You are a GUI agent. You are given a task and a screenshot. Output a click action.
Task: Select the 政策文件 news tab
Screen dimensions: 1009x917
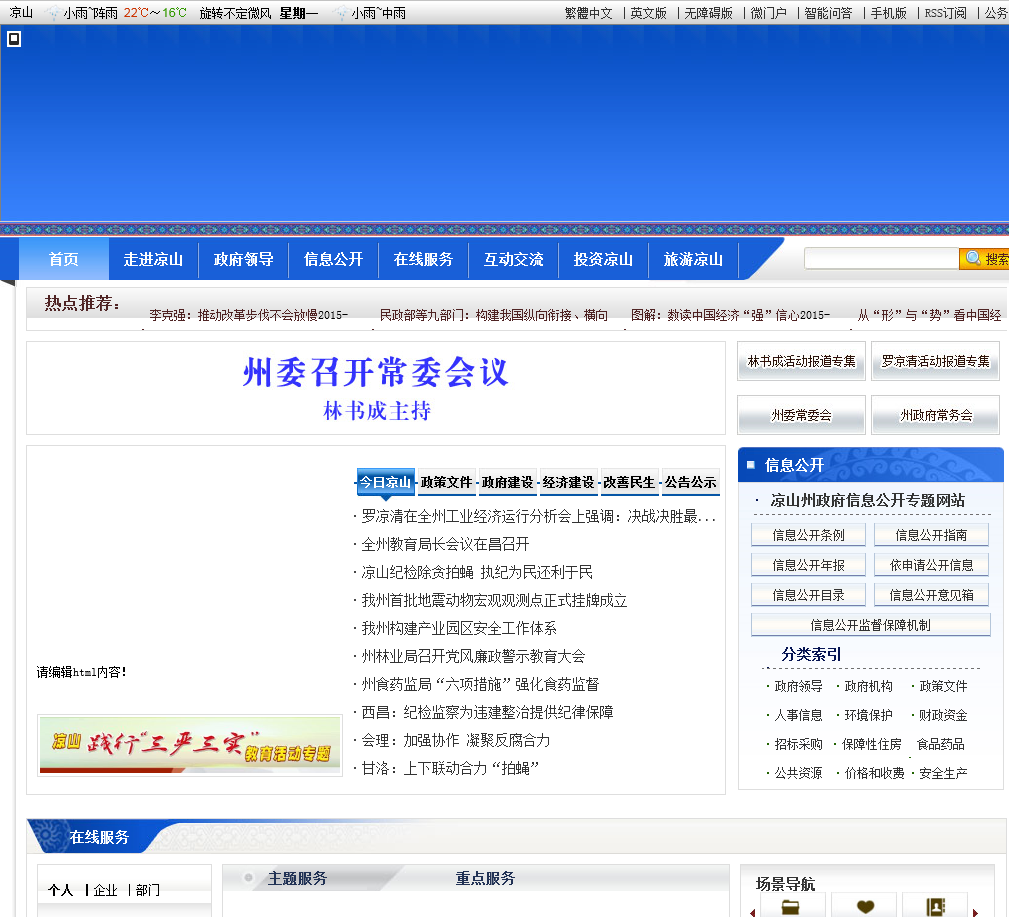pos(446,482)
